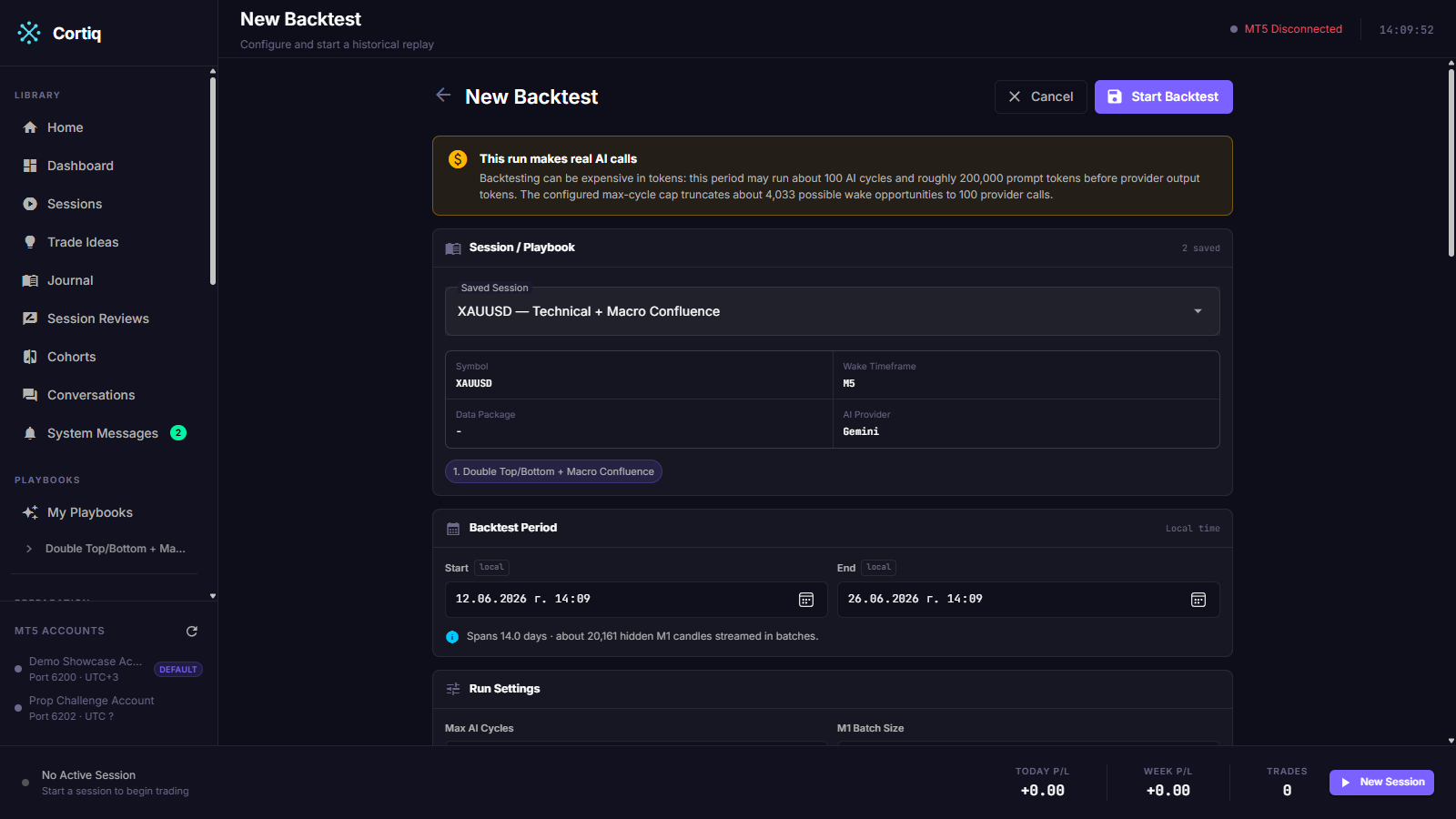Click the Local time label
The width and height of the screenshot is (1456, 819).
tap(1193, 529)
